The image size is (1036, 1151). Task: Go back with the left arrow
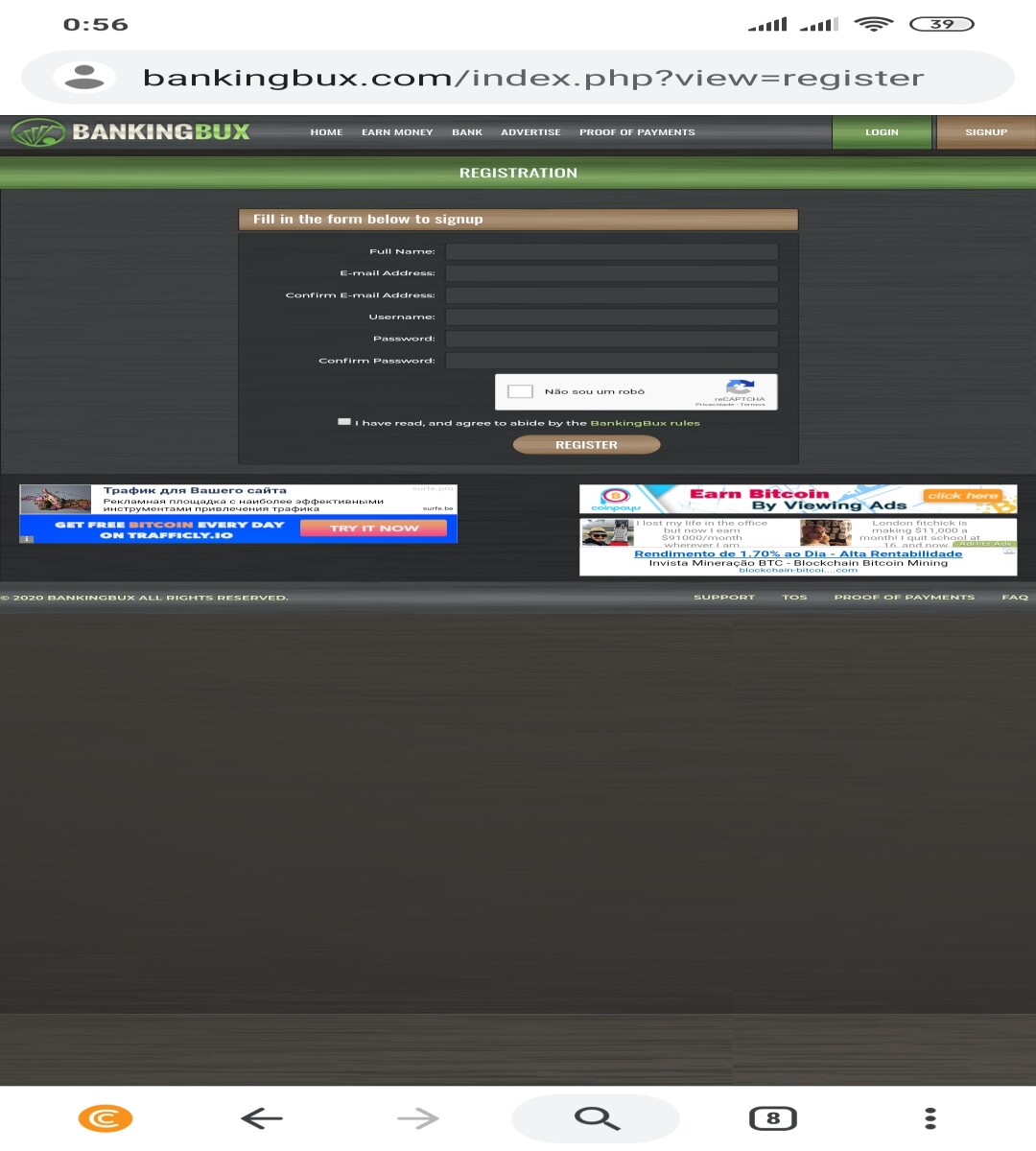261,1118
